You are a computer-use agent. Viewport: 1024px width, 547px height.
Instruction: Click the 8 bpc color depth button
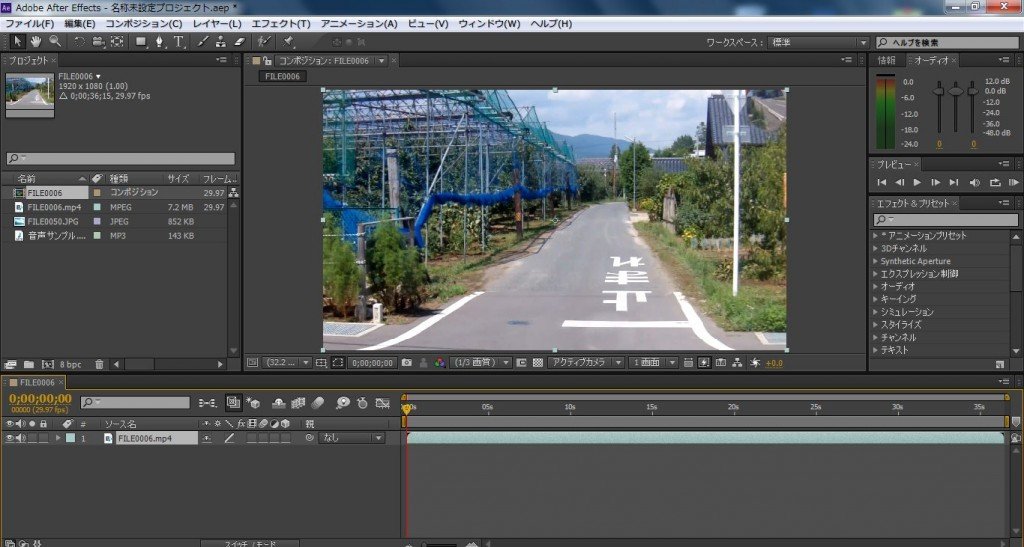(x=71, y=365)
